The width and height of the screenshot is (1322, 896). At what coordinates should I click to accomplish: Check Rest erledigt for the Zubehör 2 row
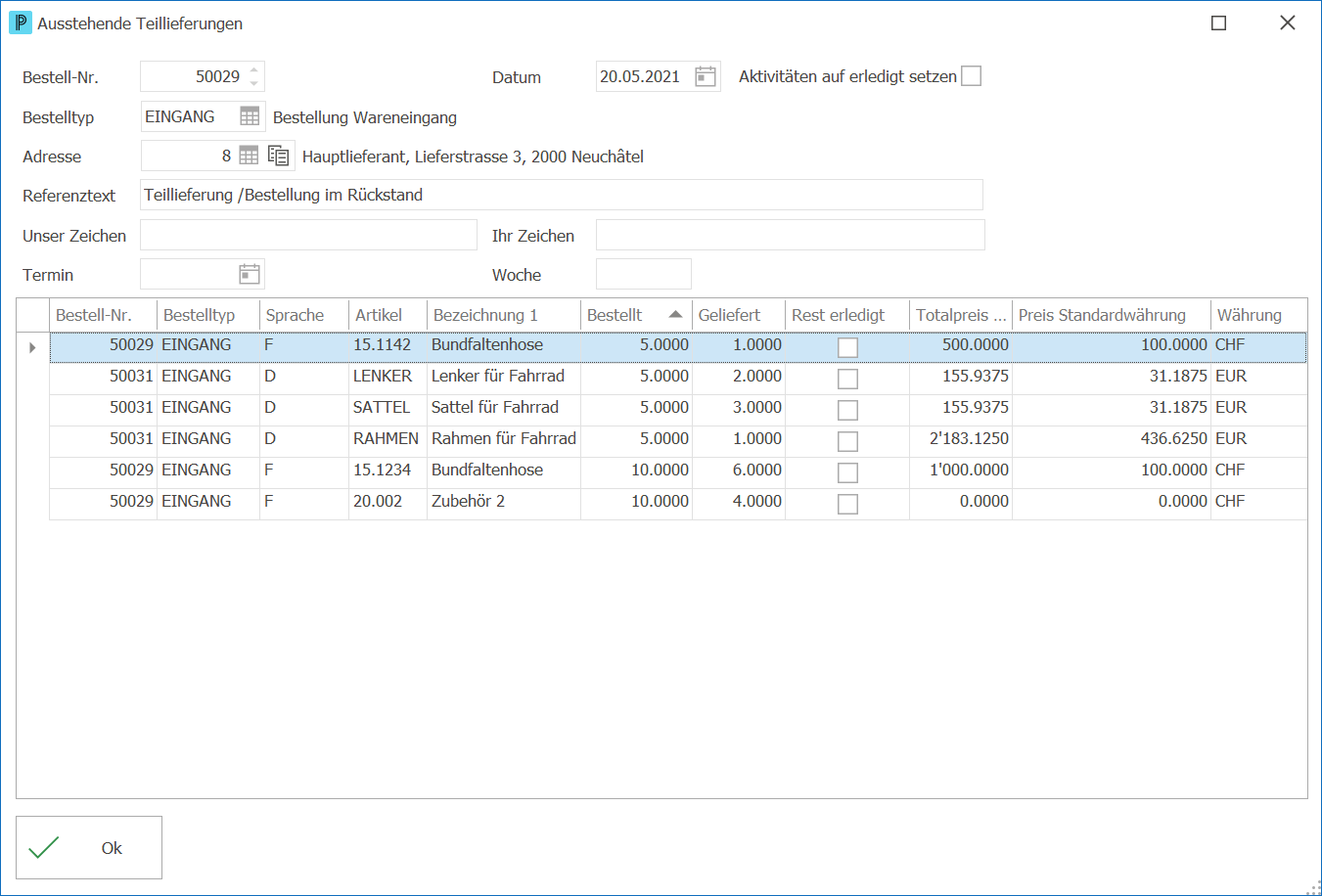(847, 504)
